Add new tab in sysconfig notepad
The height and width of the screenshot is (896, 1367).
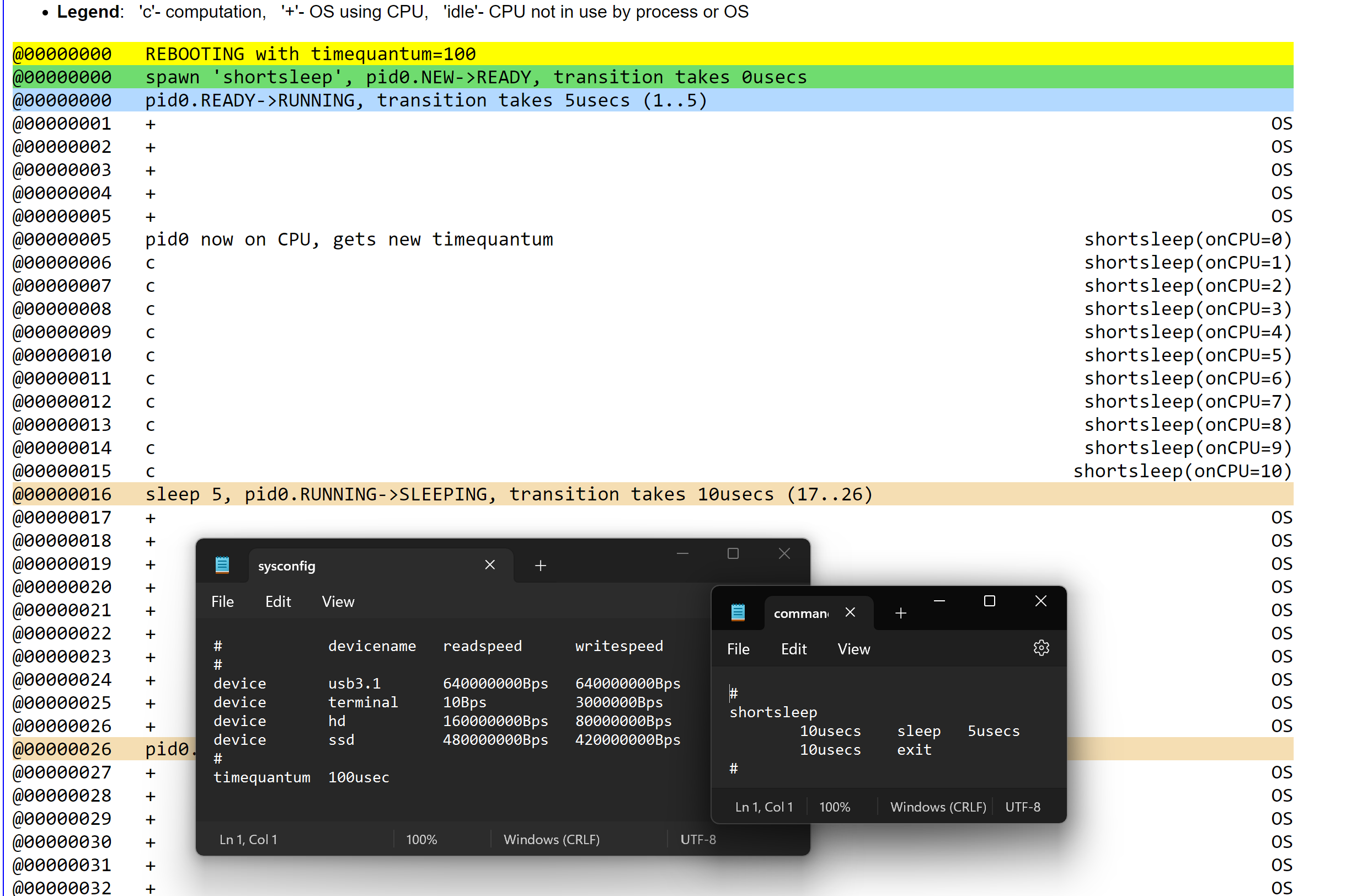tap(540, 566)
